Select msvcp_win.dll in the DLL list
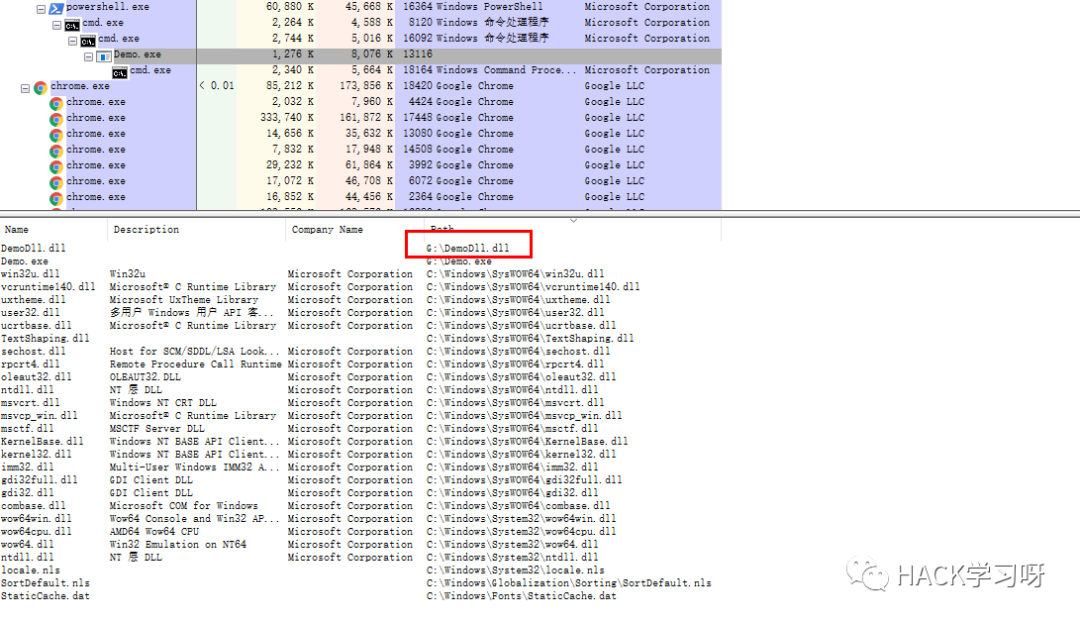Viewport: 1080px width, 623px height. (39, 416)
